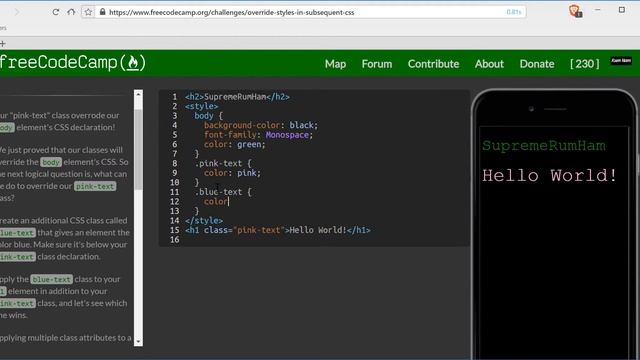Reload the page with the refresh icon

pyautogui.click(x=56, y=12)
